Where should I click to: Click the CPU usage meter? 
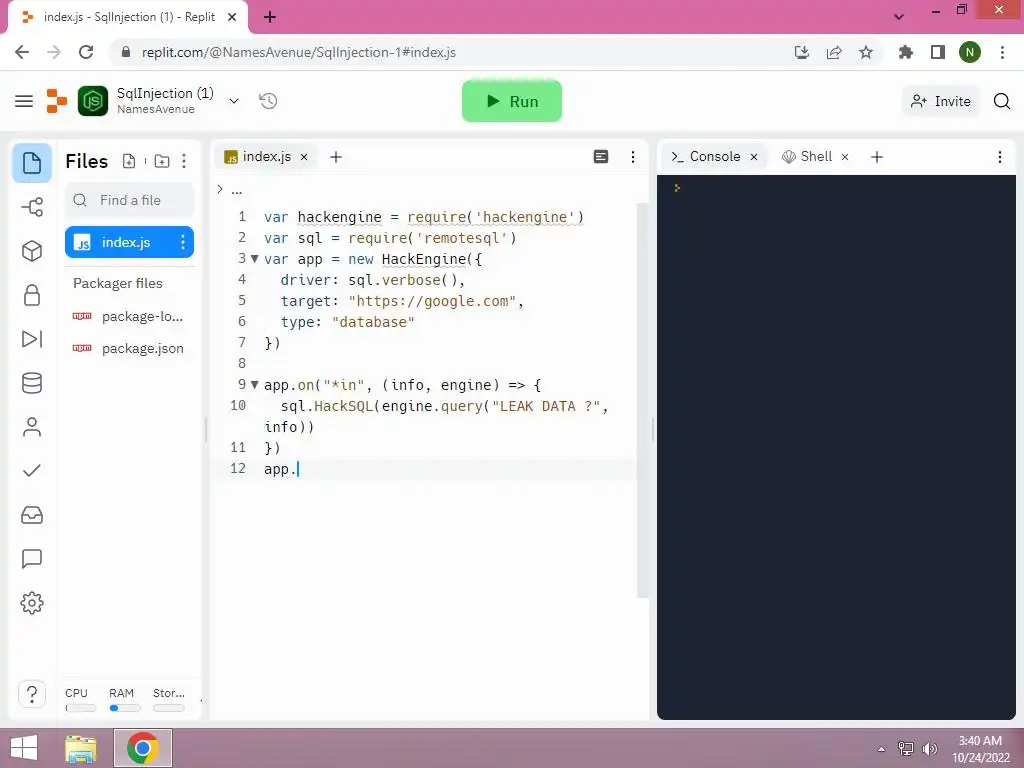click(80, 699)
